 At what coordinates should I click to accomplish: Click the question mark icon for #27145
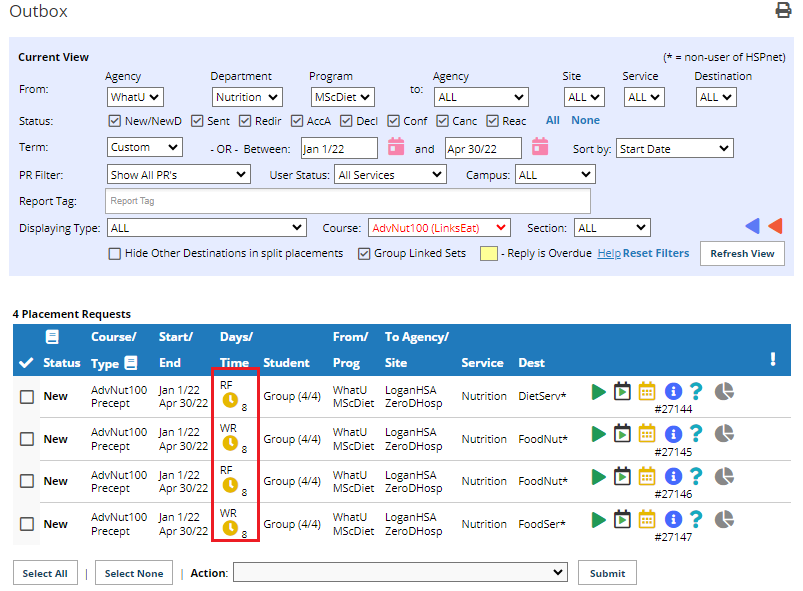point(696,434)
